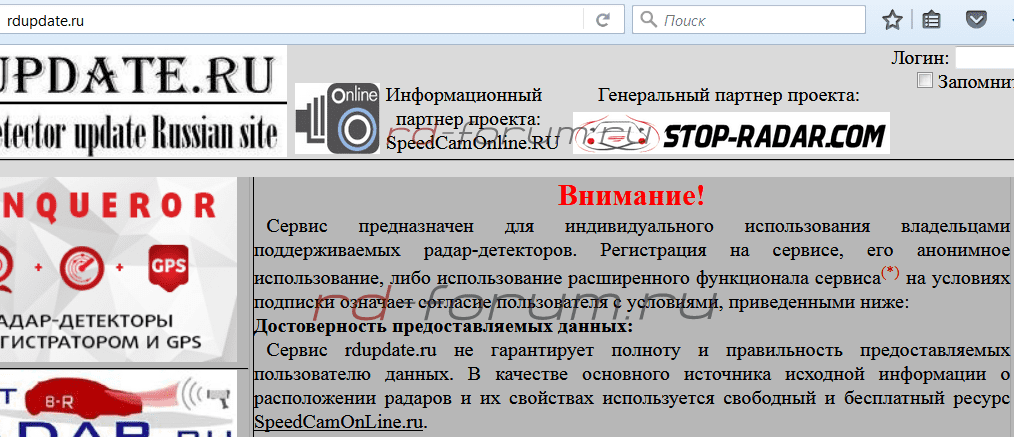The width and height of the screenshot is (1014, 437).
Task: Click the Pocket save icon
Action: pyautogui.click(x=975, y=20)
